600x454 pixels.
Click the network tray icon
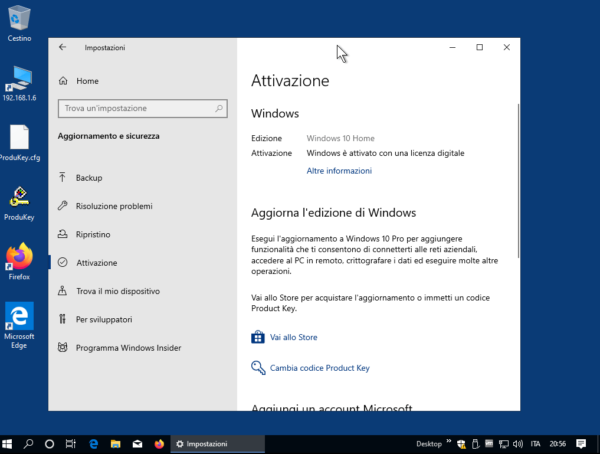click(504, 444)
